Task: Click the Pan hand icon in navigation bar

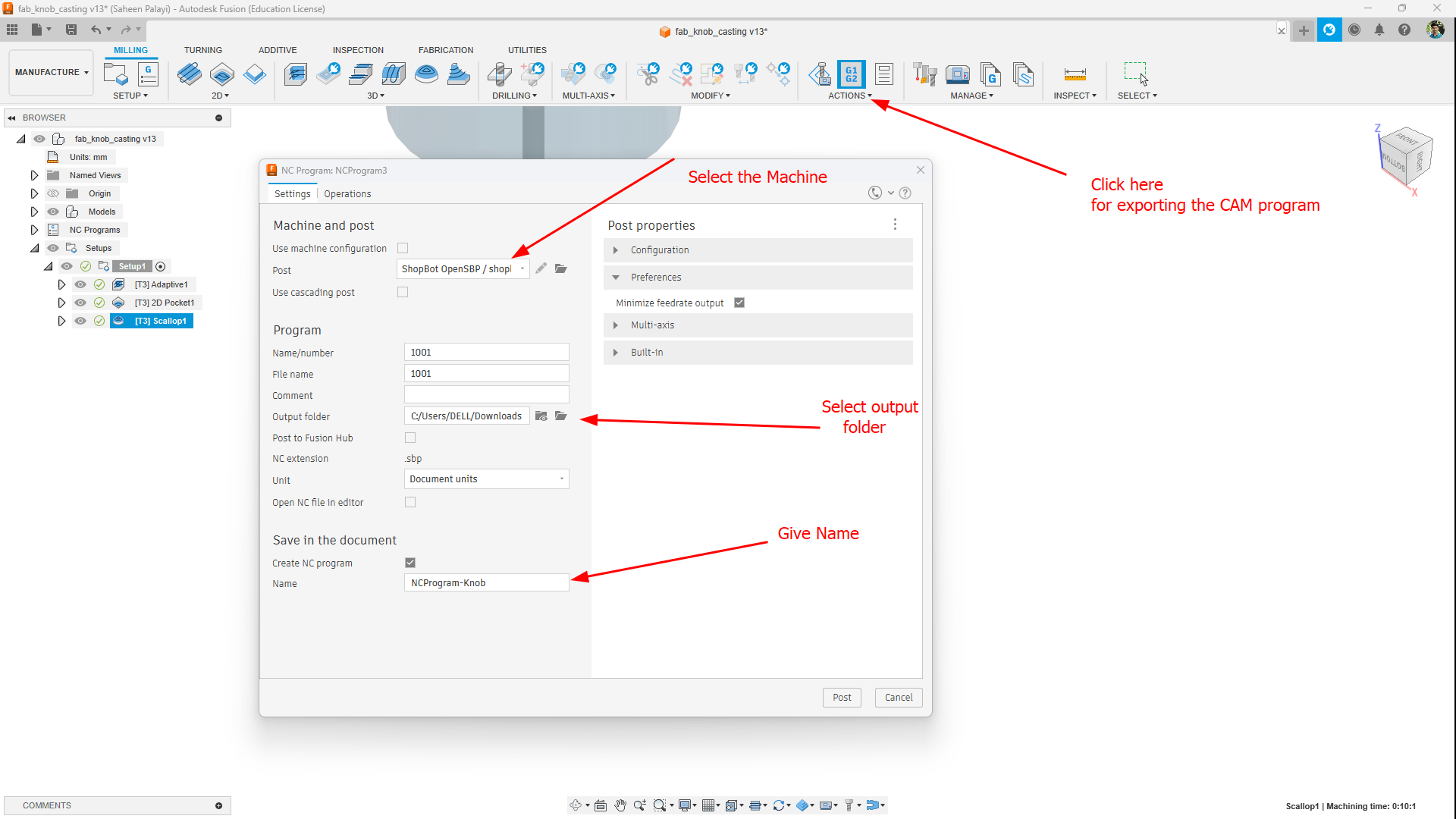Action: point(620,805)
